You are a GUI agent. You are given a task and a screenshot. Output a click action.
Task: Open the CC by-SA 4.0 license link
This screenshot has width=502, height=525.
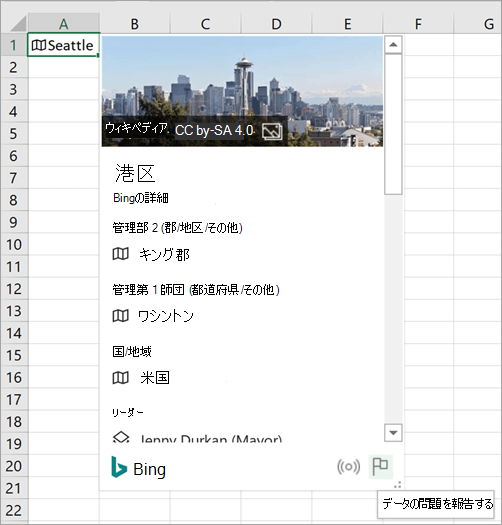point(214,131)
